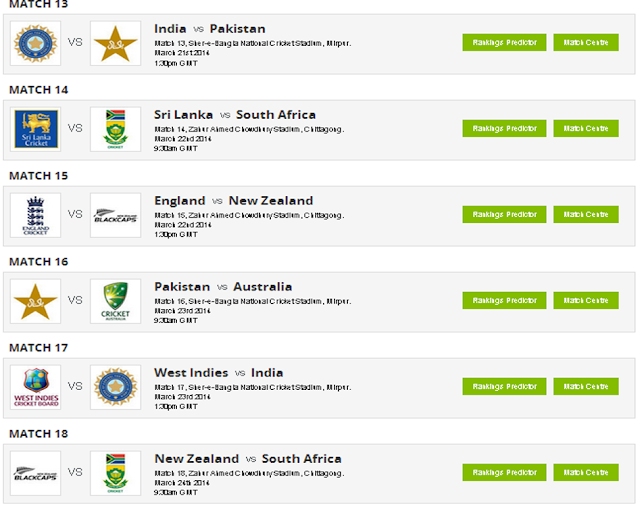Open Match Centre for Sri Lanka vs South Africa

coord(586,129)
